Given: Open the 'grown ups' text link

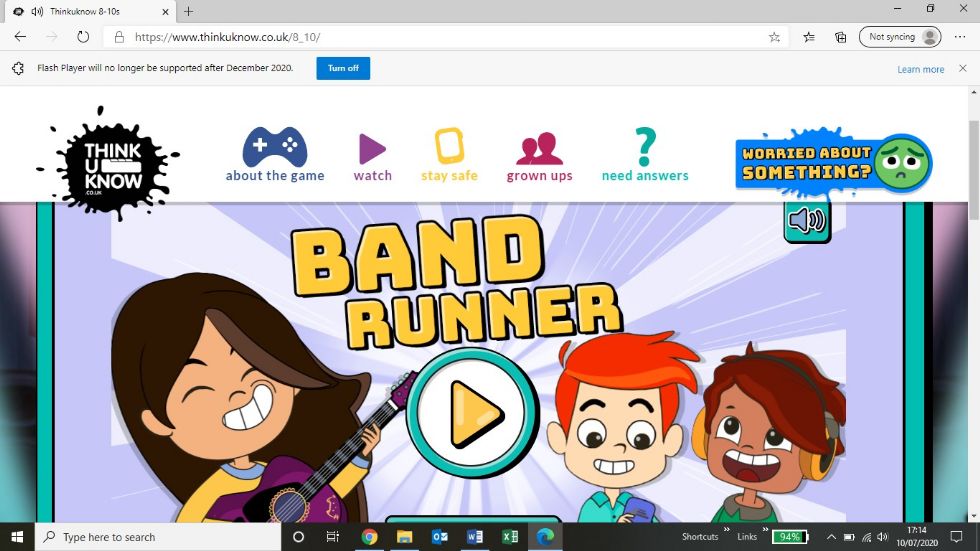Looking at the screenshot, I should pyautogui.click(x=539, y=176).
